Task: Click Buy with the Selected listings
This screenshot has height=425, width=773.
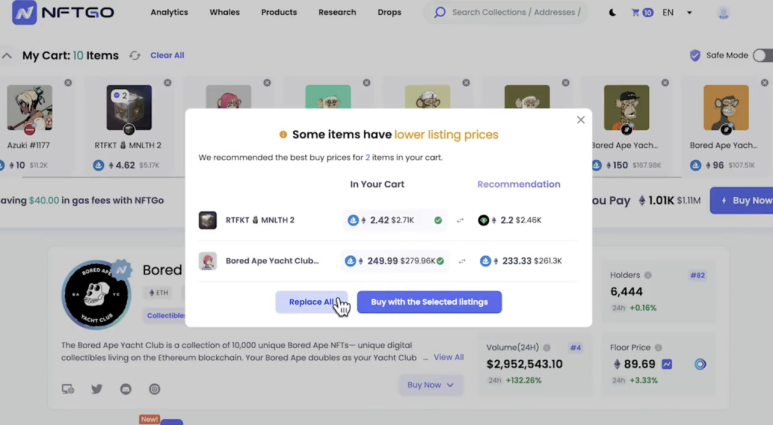Action: (x=429, y=302)
